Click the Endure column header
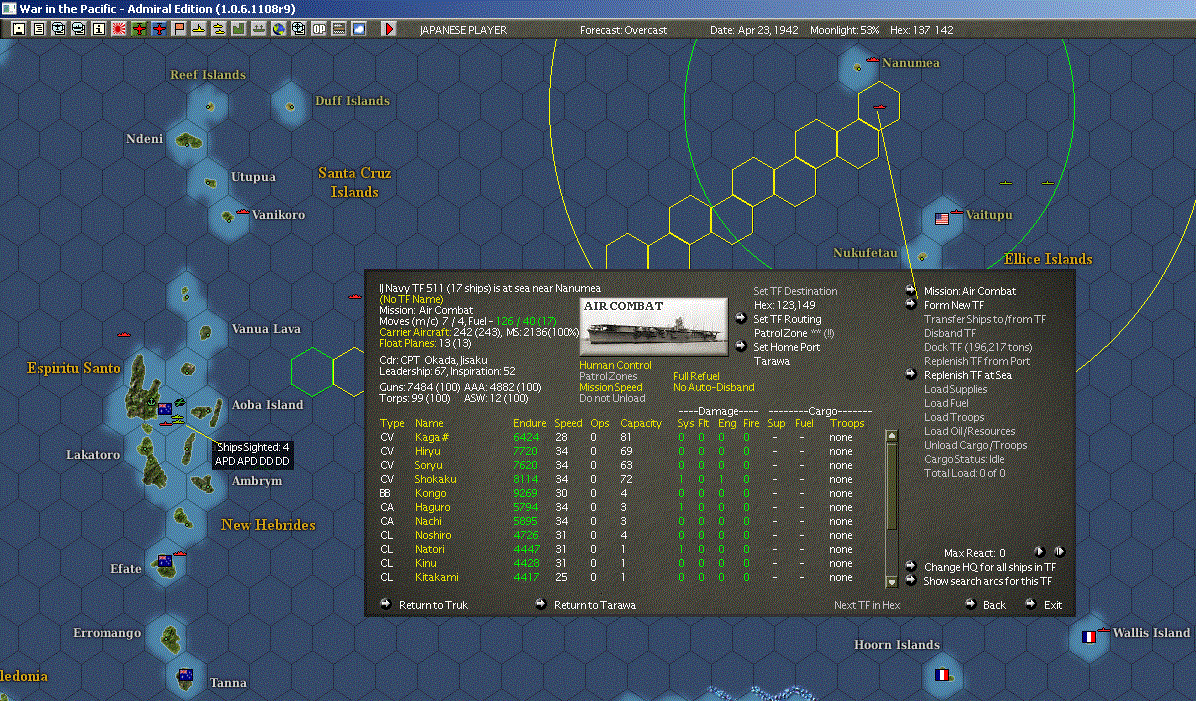The width and height of the screenshot is (1196, 701). [529, 423]
